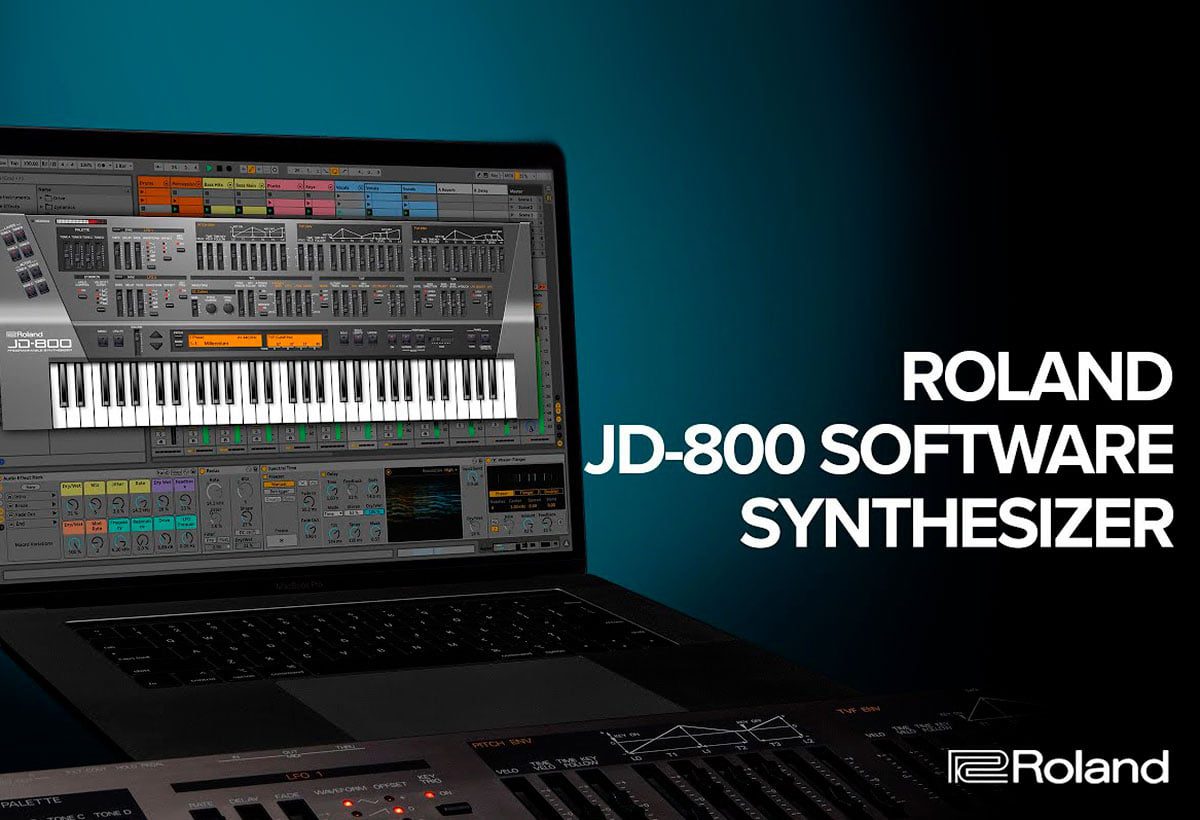The height and width of the screenshot is (820, 1200).
Task: Select the yellow Rate macro label
Action: 138,487
